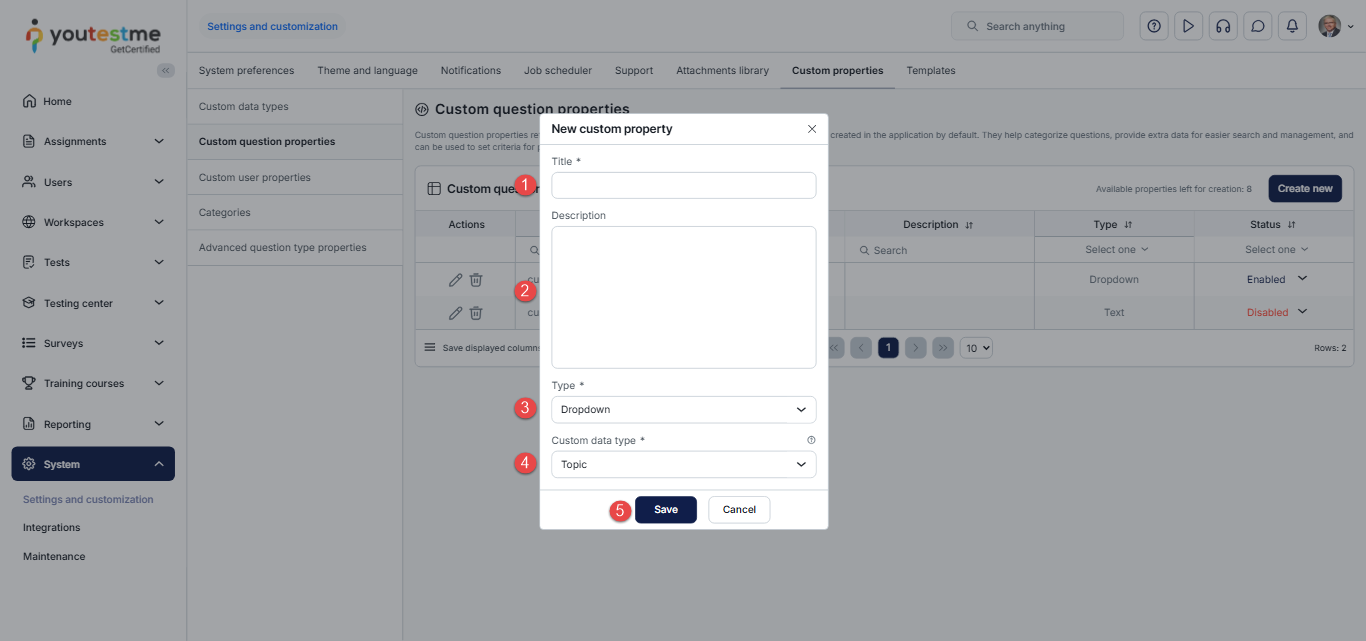This screenshot has height=641, width=1366.
Task: Open Custom user properties section
Action: 295,177
